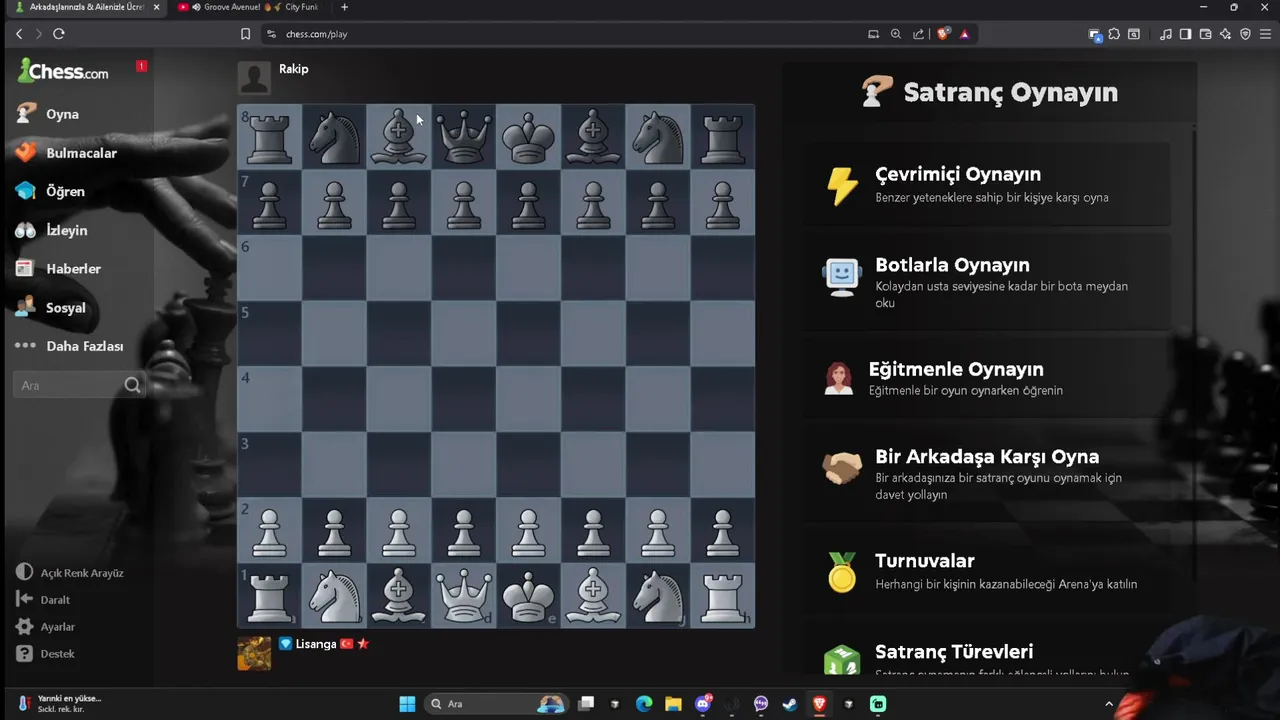Click the Rakip opponent name

[294, 69]
